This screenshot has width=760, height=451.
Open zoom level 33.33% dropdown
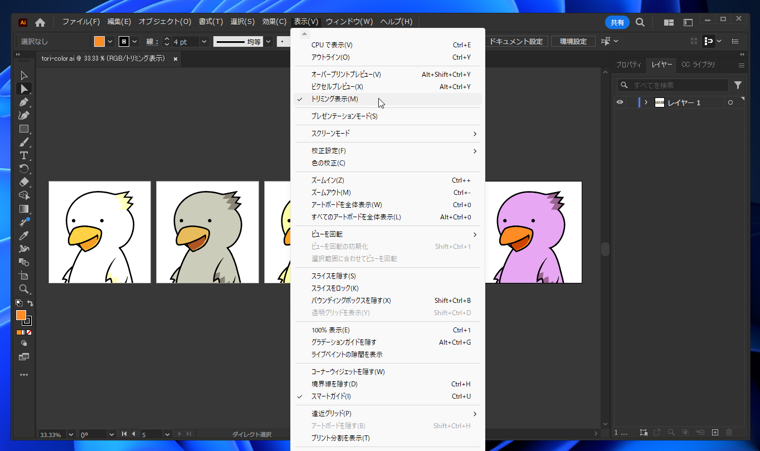point(71,435)
